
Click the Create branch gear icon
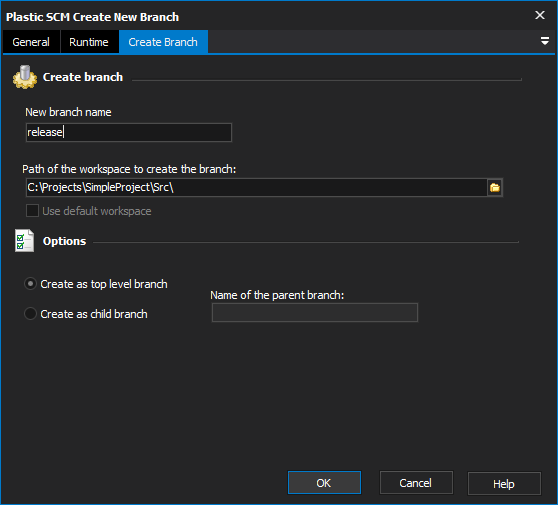(x=25, y=77)
